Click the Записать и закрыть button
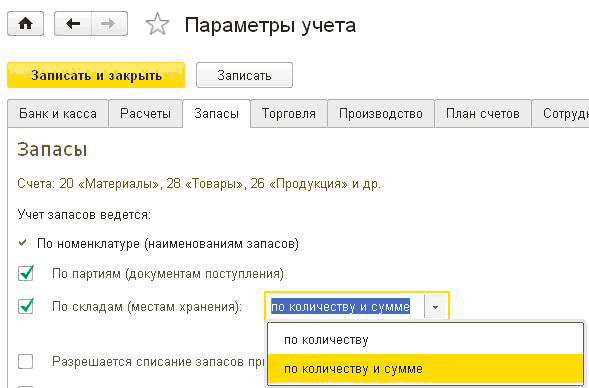 click(96, 75)
